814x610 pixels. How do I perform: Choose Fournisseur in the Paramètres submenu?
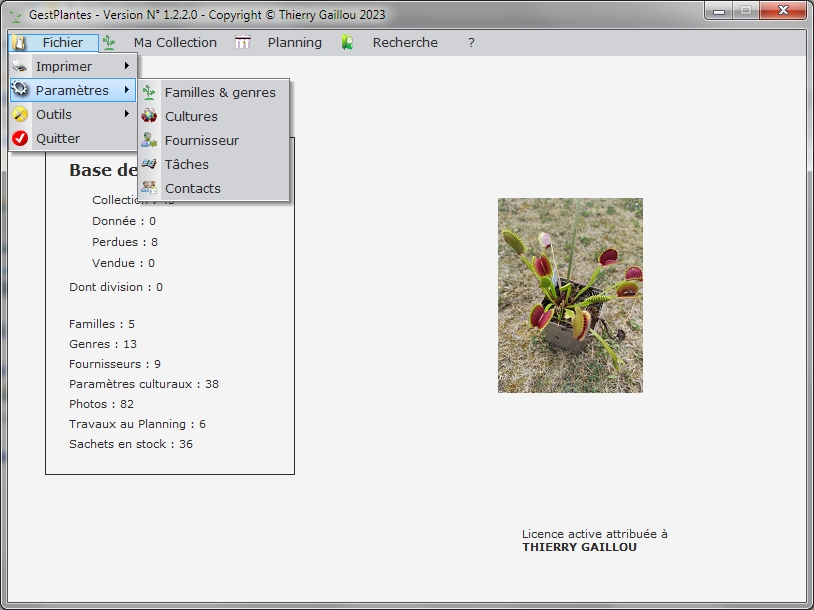213,140
